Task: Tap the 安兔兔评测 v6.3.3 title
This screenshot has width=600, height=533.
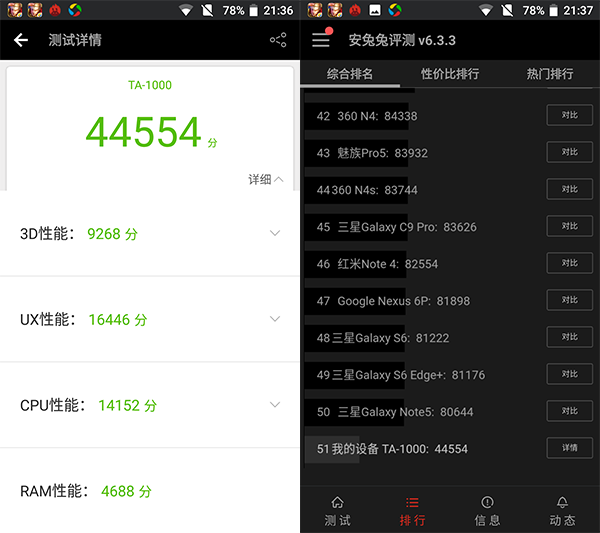Action: pos(402,40)
